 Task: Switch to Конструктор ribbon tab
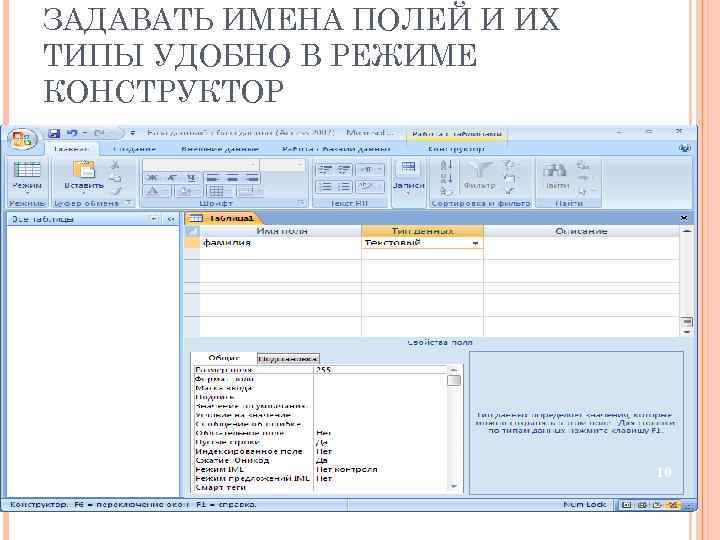[456, 149]
